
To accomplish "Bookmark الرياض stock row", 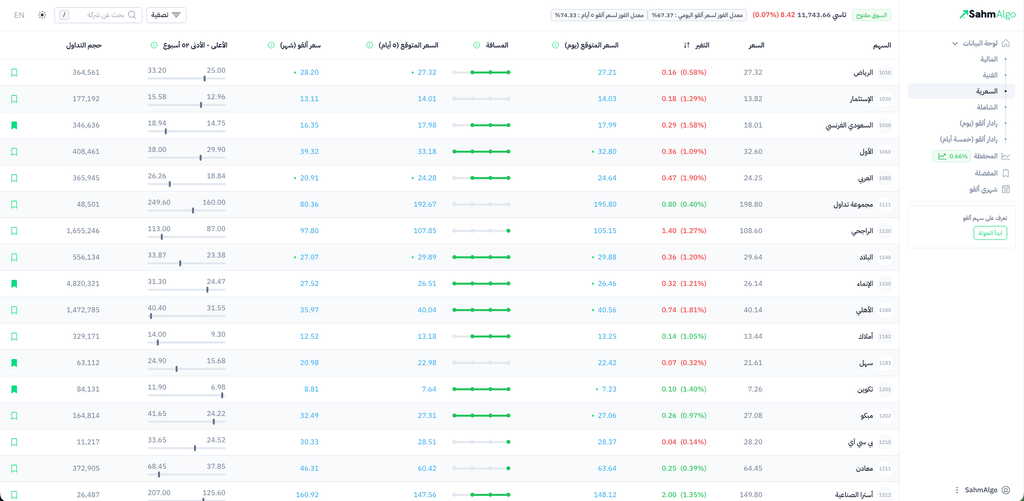I will click(x=14, y=73).
